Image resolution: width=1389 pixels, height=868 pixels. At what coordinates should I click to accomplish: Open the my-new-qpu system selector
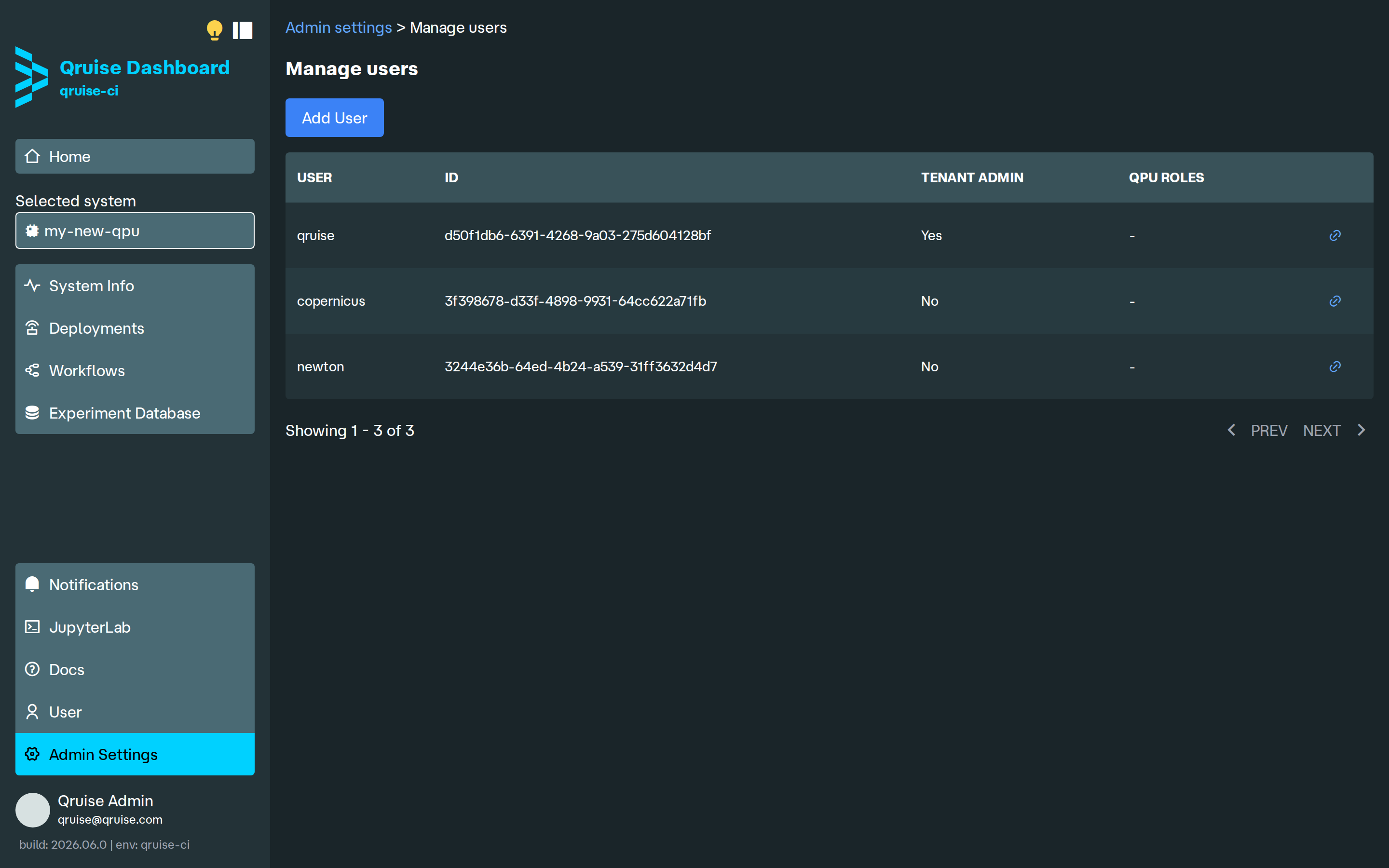pyautogui.click(x=135, y=231)
